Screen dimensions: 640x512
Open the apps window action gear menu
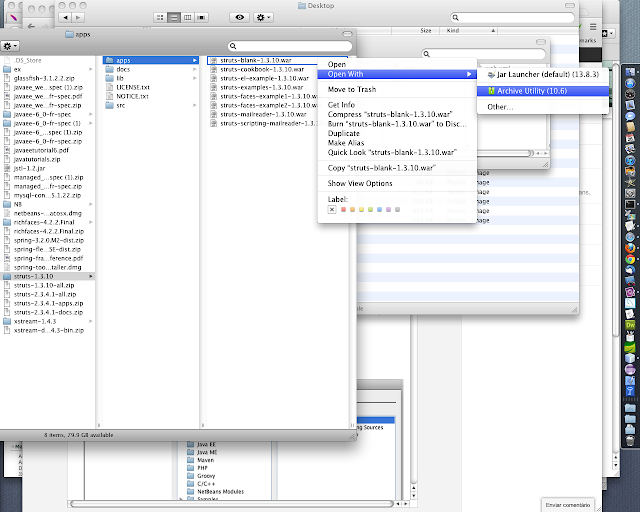tap(10, 46)
